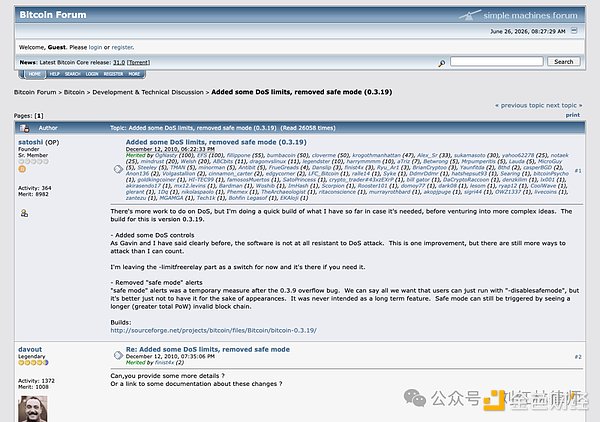Go to Bitcoin Forum breadcrumb link
This screenshot has width=600, height=422.
point(35,92)
